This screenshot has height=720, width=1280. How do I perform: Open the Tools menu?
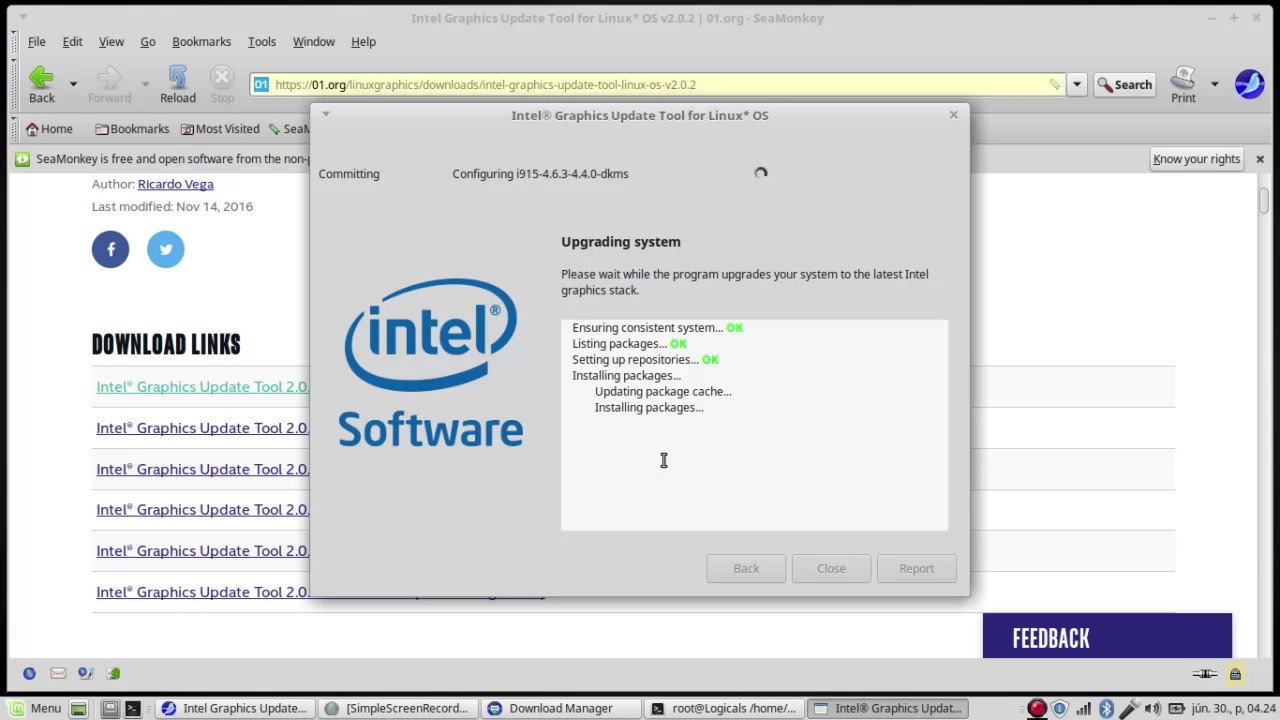tap(262, 42)
